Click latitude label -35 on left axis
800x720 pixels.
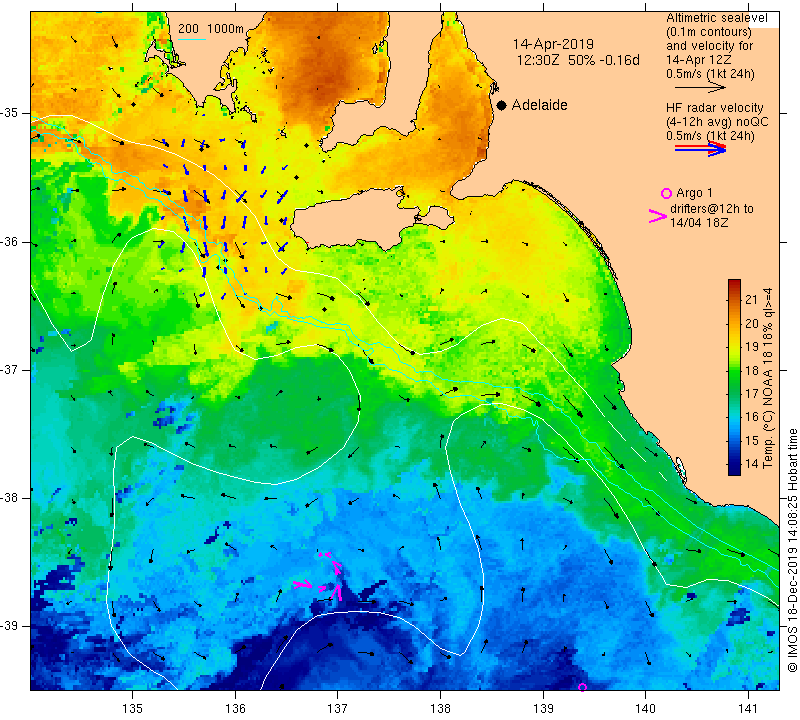(x=10, y=113)
